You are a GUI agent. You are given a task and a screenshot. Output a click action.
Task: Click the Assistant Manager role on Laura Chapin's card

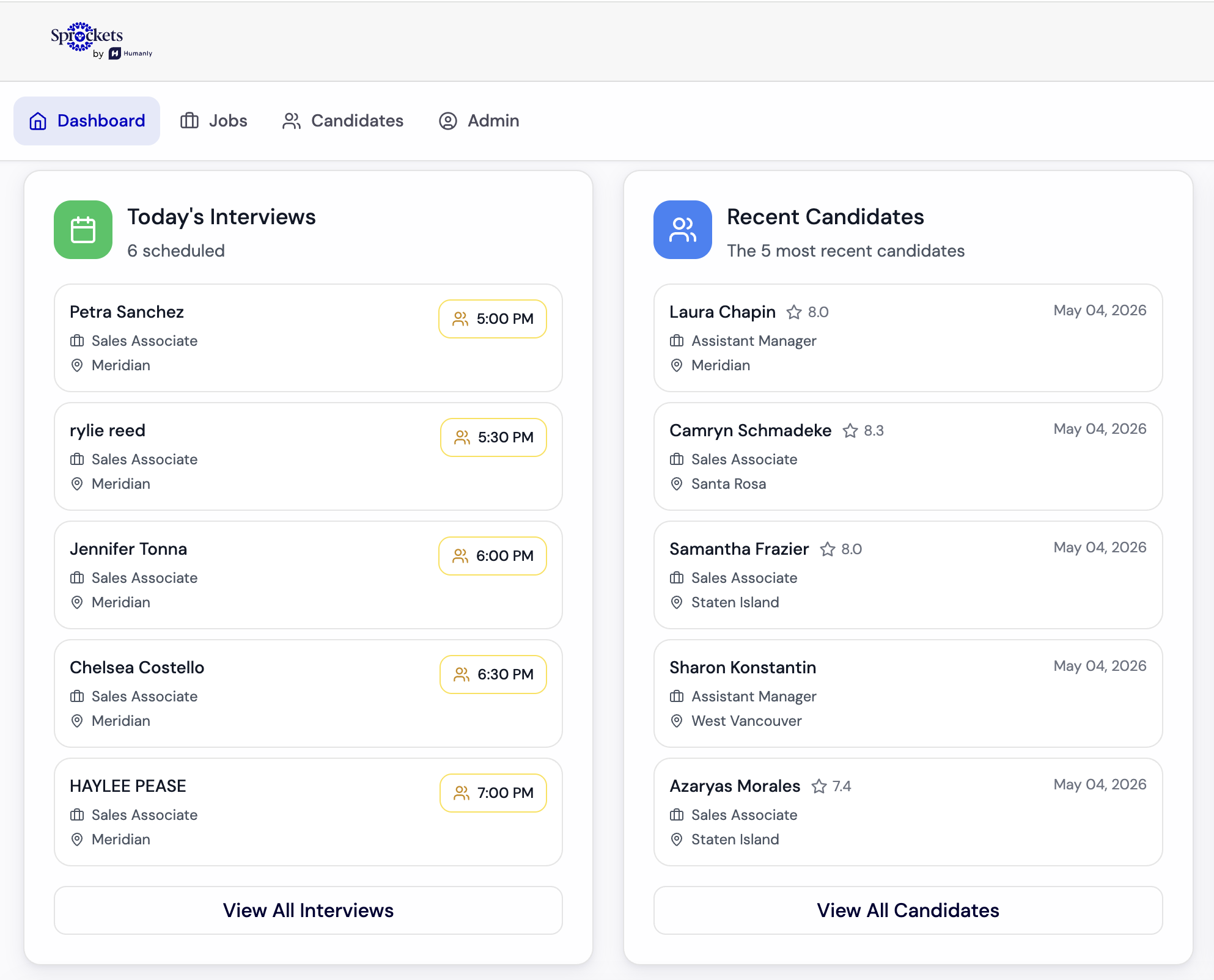point(754,341)
